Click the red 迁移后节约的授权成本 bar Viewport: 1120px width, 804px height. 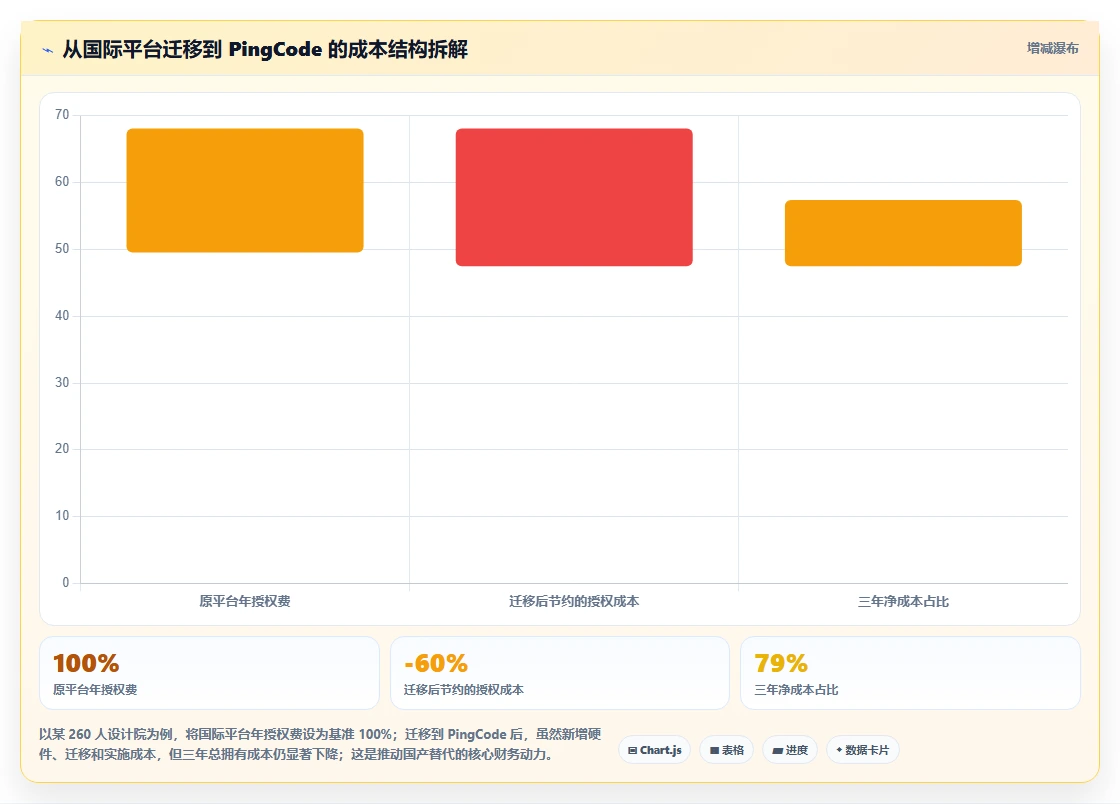point(574,197)
